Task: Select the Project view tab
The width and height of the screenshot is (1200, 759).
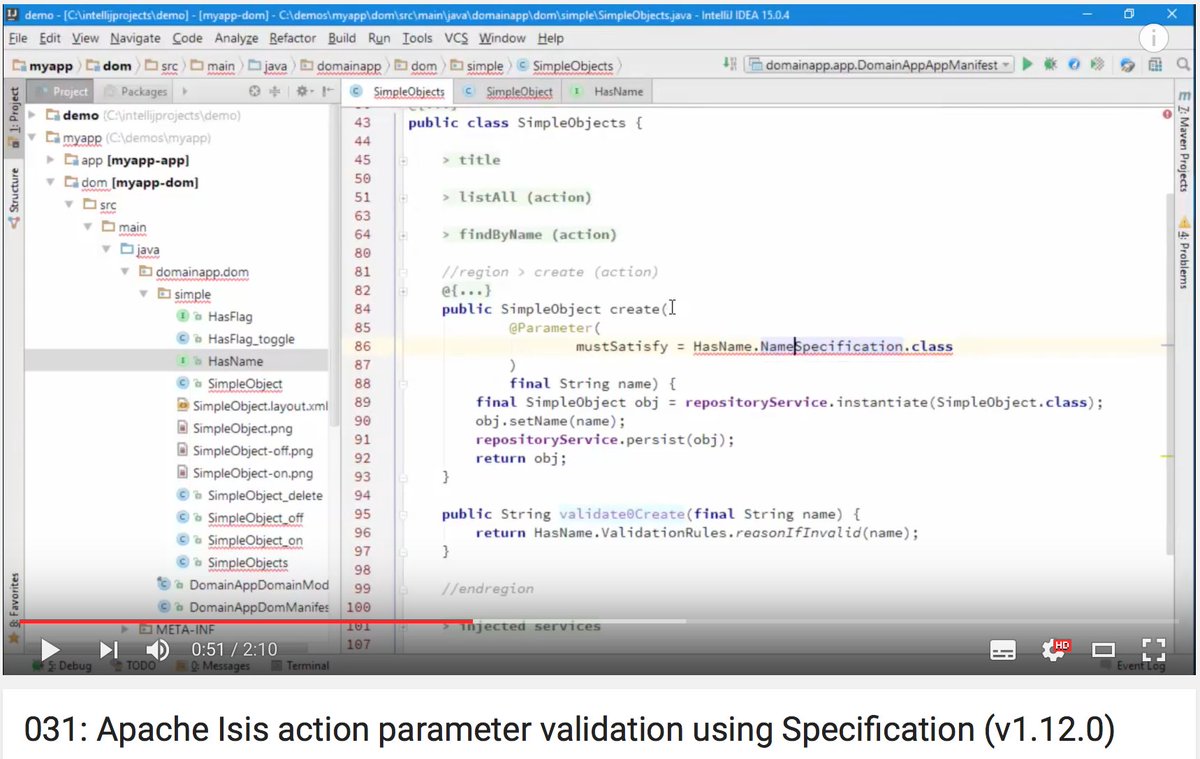Action: tap(62, 91)
